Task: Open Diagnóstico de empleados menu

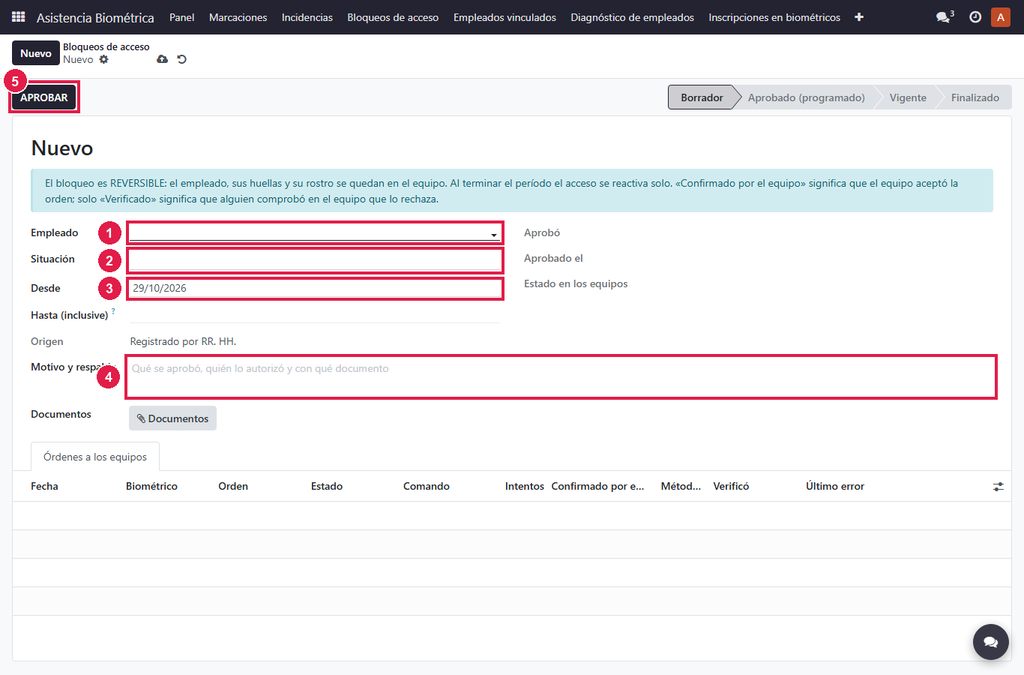Action: click(x=632, y=17)
